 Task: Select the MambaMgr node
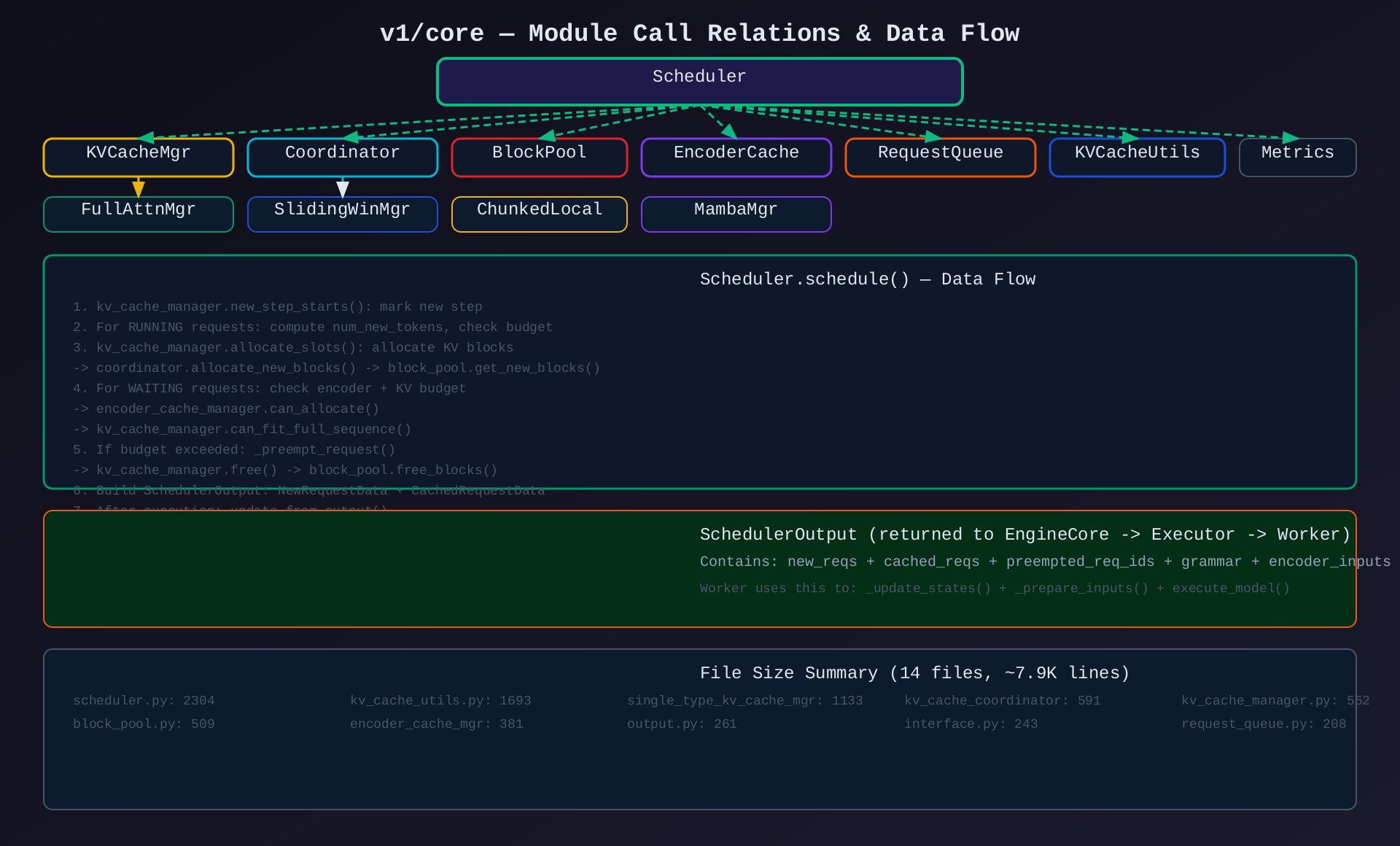click(736, 214)
